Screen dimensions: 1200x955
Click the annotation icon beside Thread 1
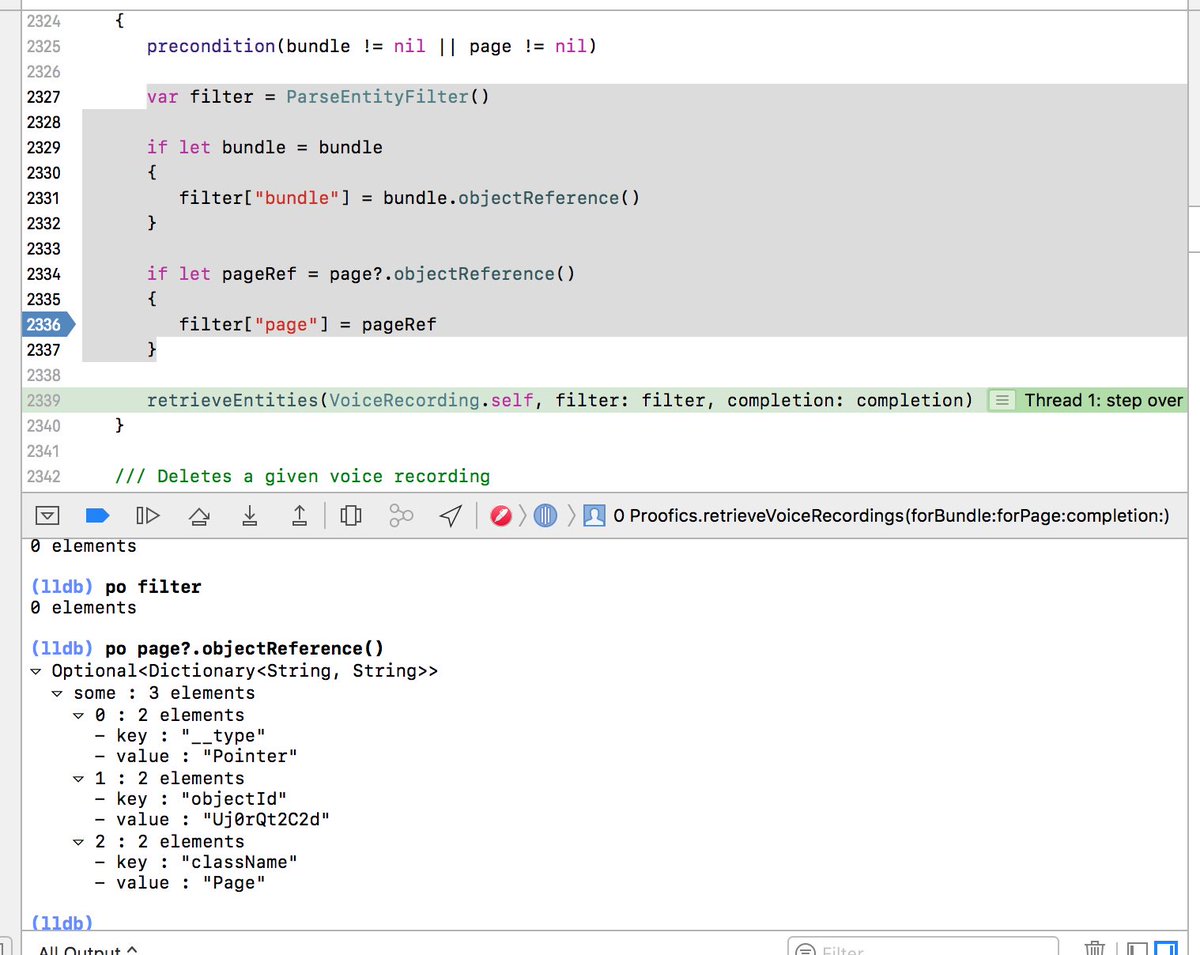(x=1002, y=400)
